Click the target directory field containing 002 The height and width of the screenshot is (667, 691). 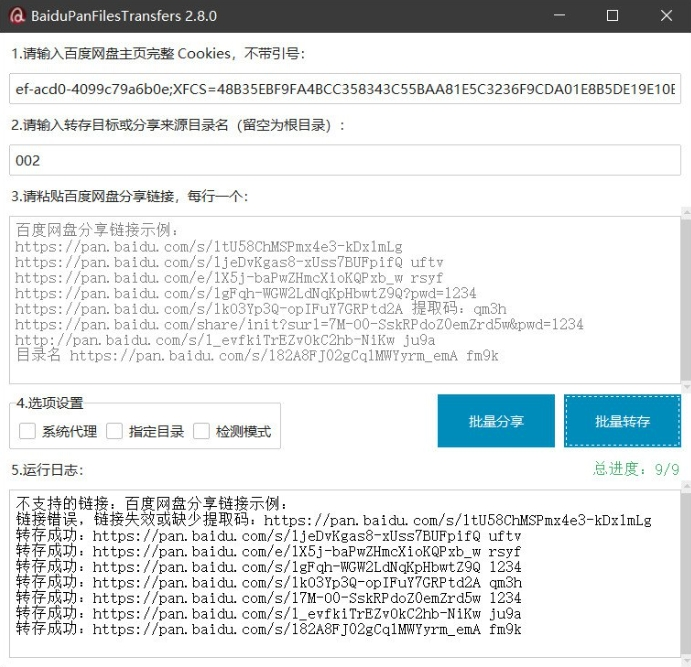click(x=345, y=160)
